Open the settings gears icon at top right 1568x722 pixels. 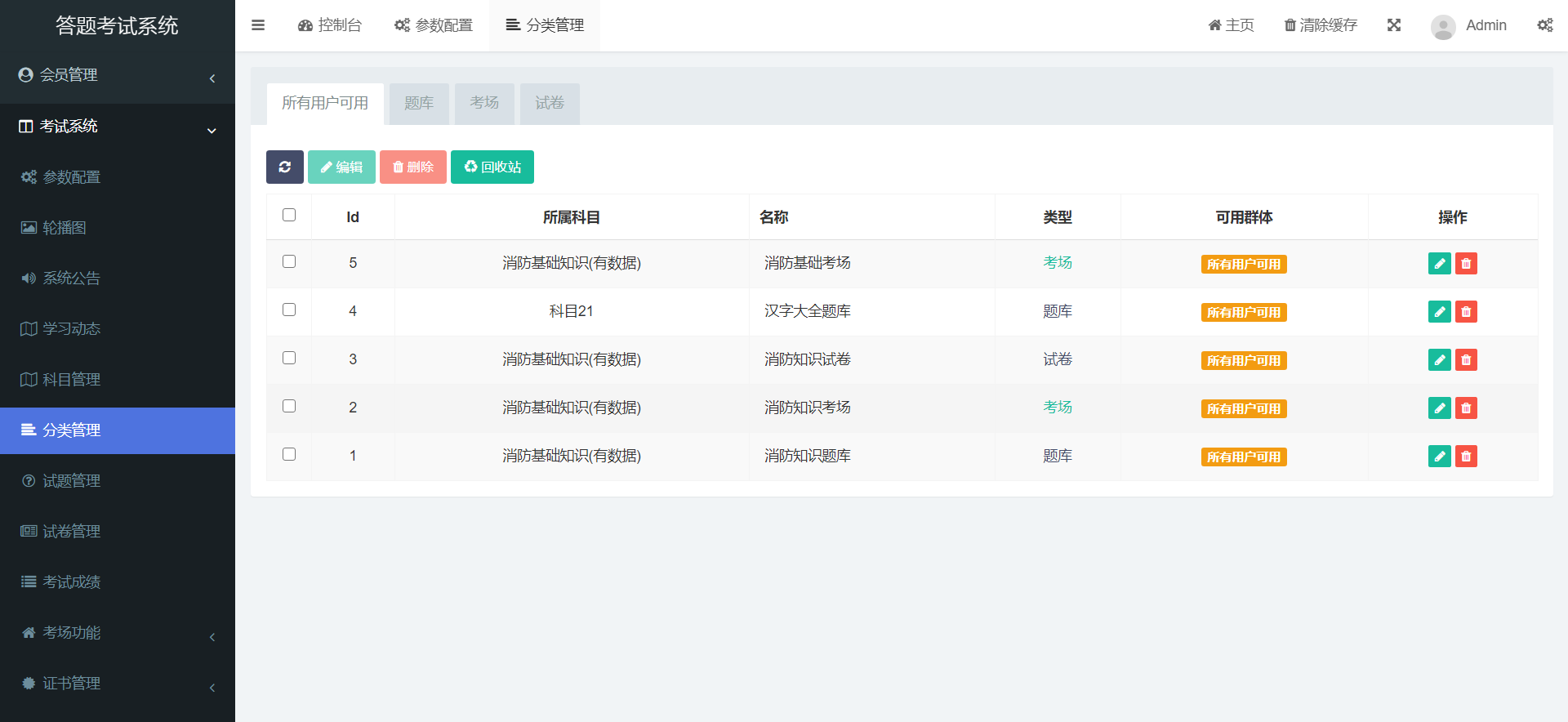[1545, 25]
